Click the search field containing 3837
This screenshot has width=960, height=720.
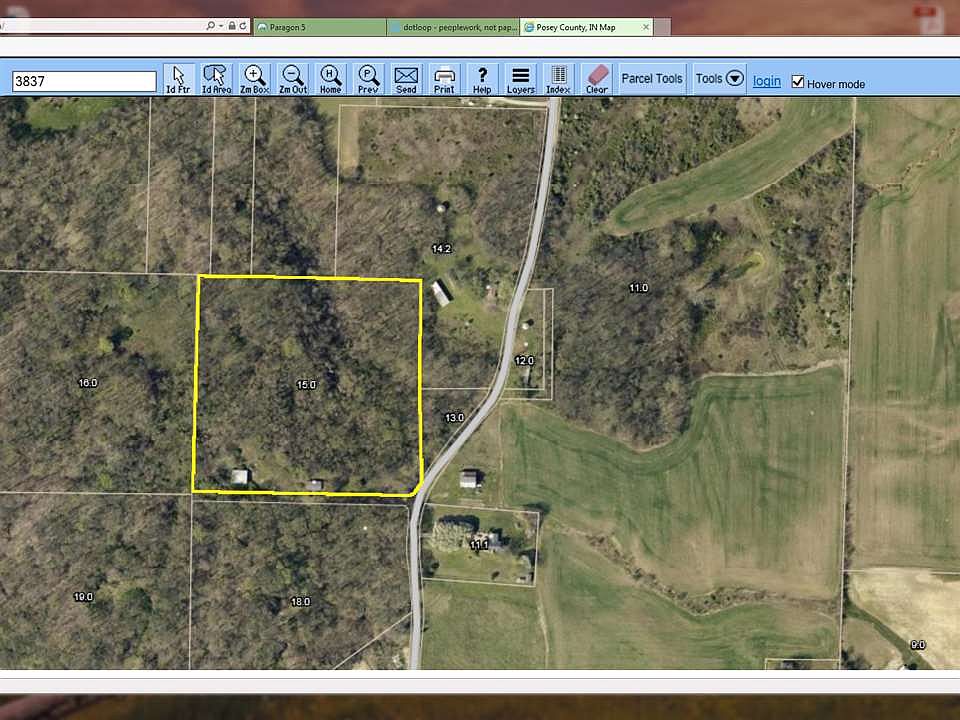(x=84, y=81)
